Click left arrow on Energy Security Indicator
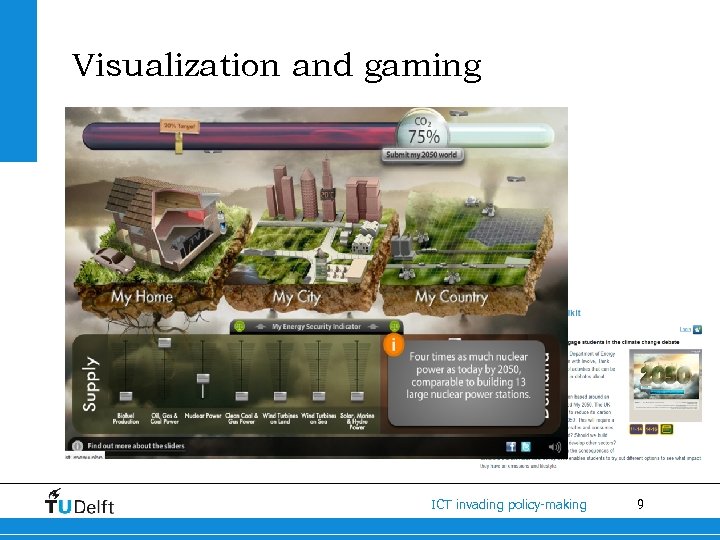720x540 pixels. (x=260, y=326)
